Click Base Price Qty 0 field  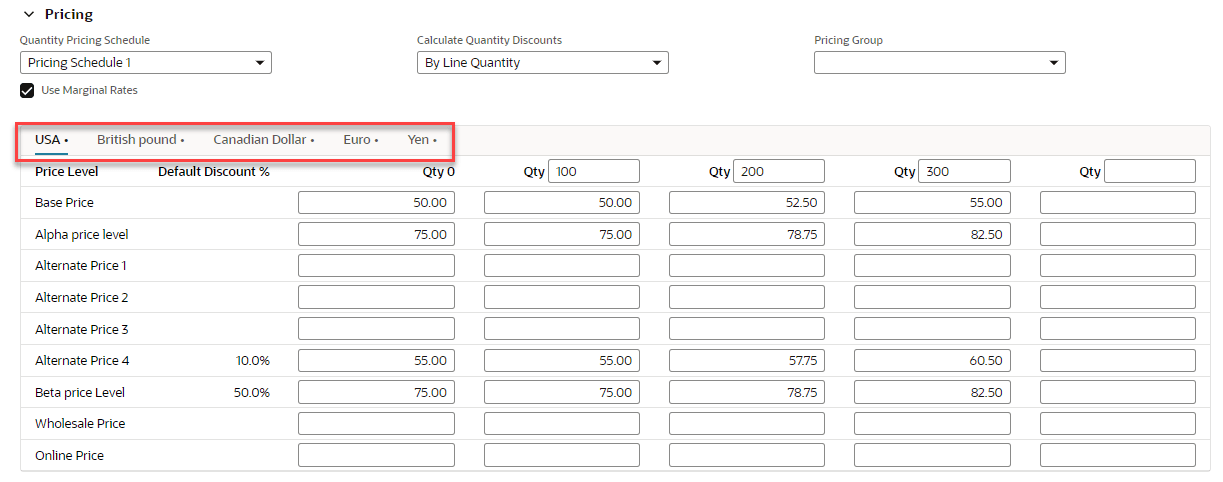[x=376, y=203]
